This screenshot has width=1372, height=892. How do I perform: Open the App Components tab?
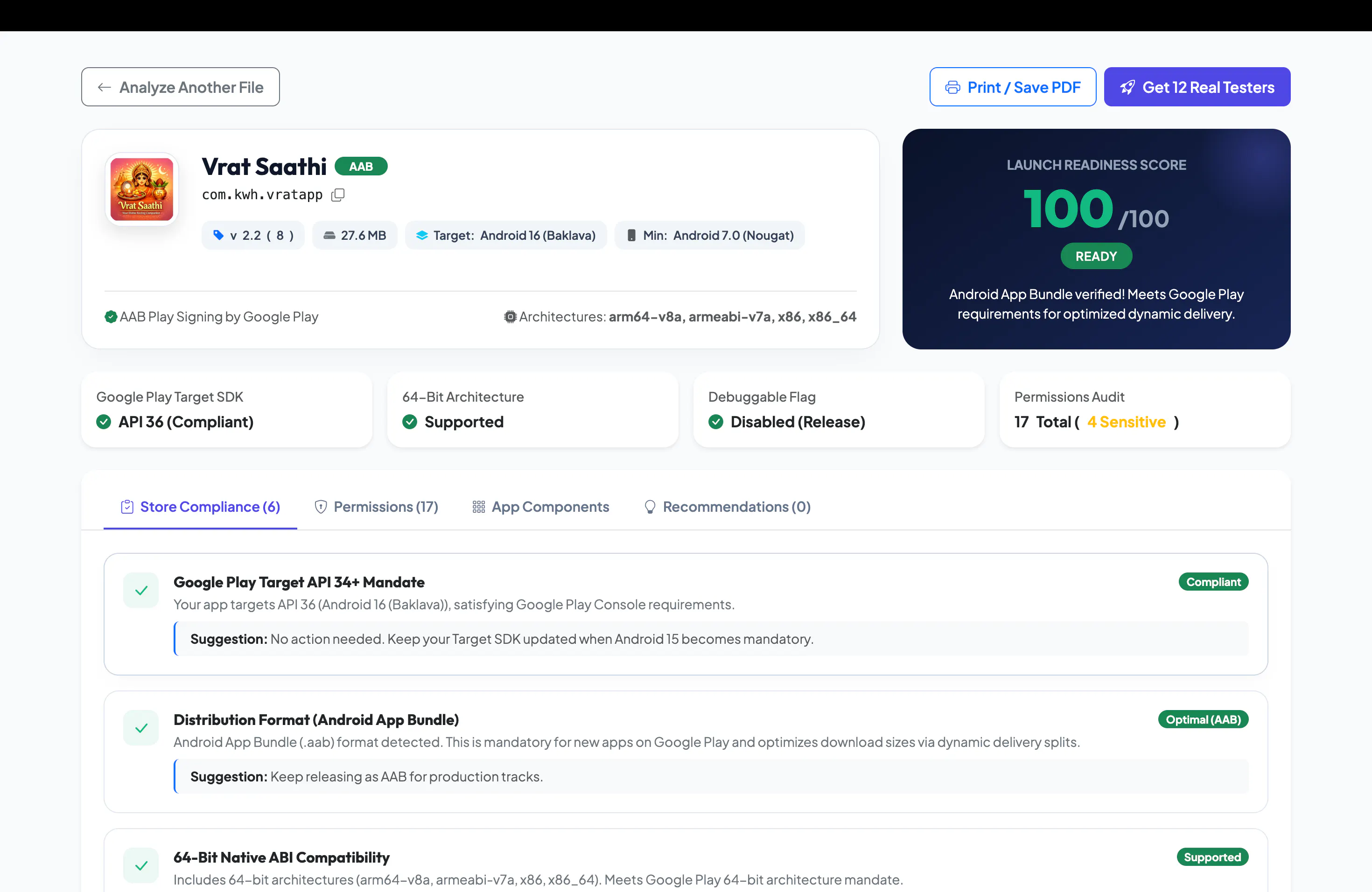click(541, 507)
